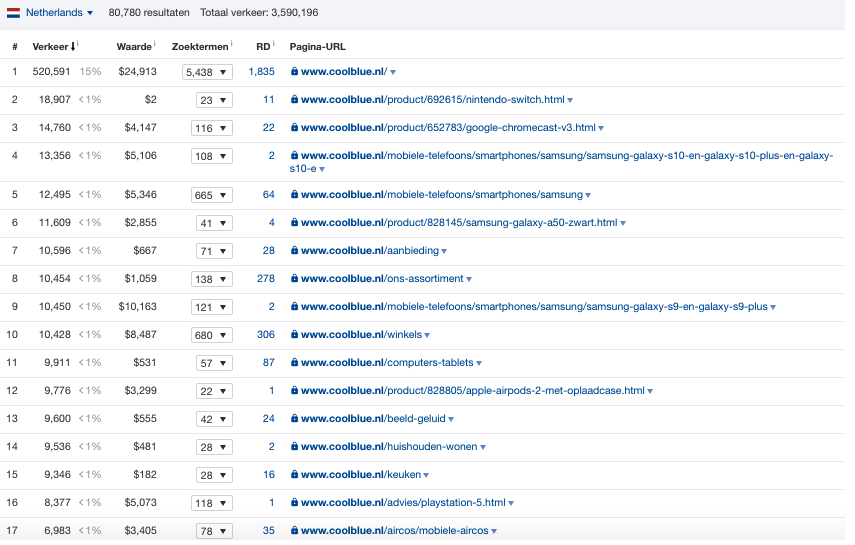This screenshot has height=545, width=855.
Task: Open the playstation-5.html advice link
Action: (x=404, y=502)
